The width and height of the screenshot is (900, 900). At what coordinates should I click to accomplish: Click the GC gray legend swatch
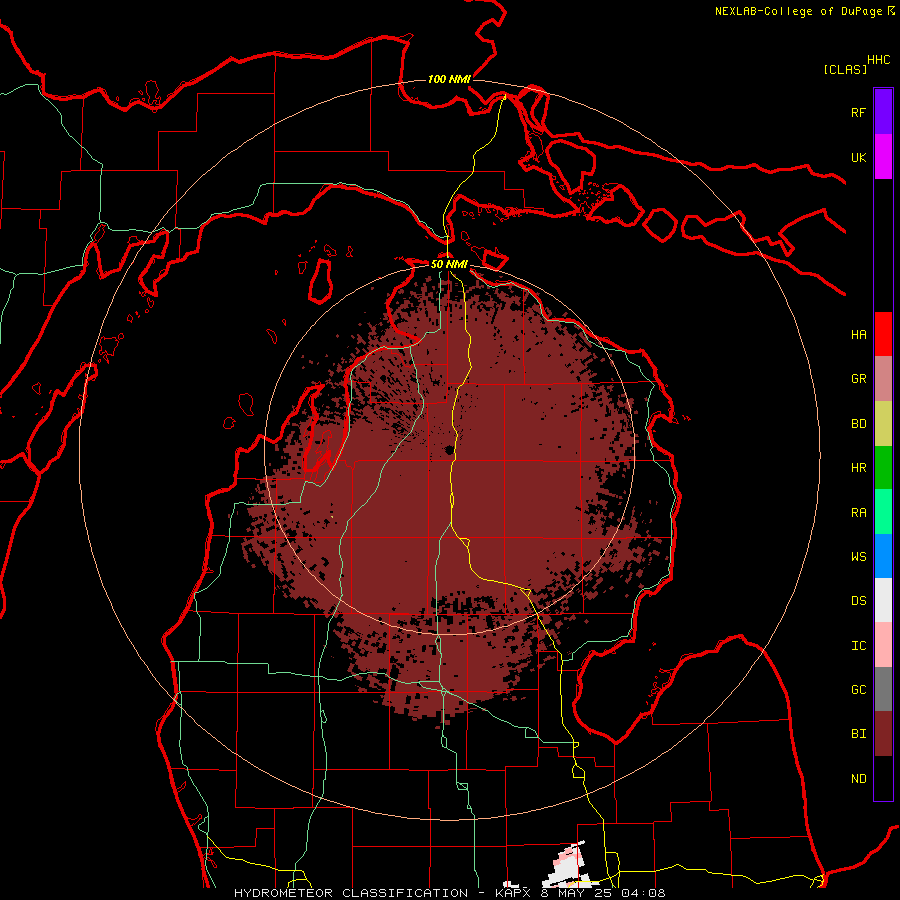coord(883,689)
